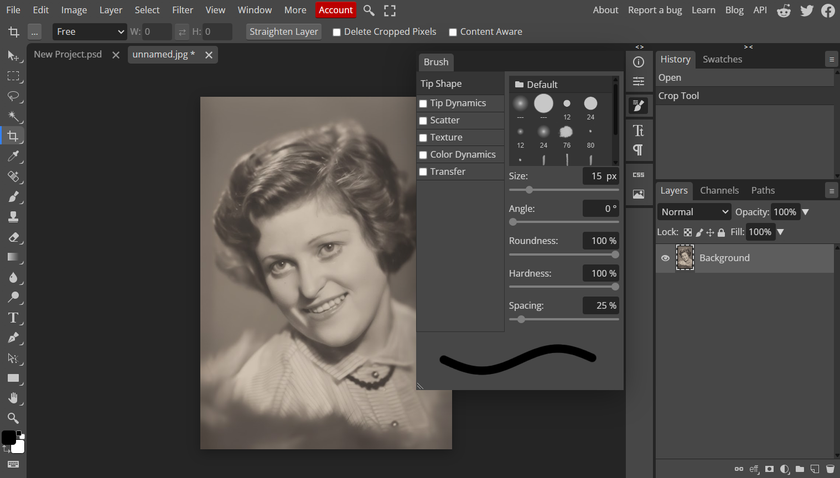Select the Move tool
Screen dimensions: 840x478
click(13, 56)
